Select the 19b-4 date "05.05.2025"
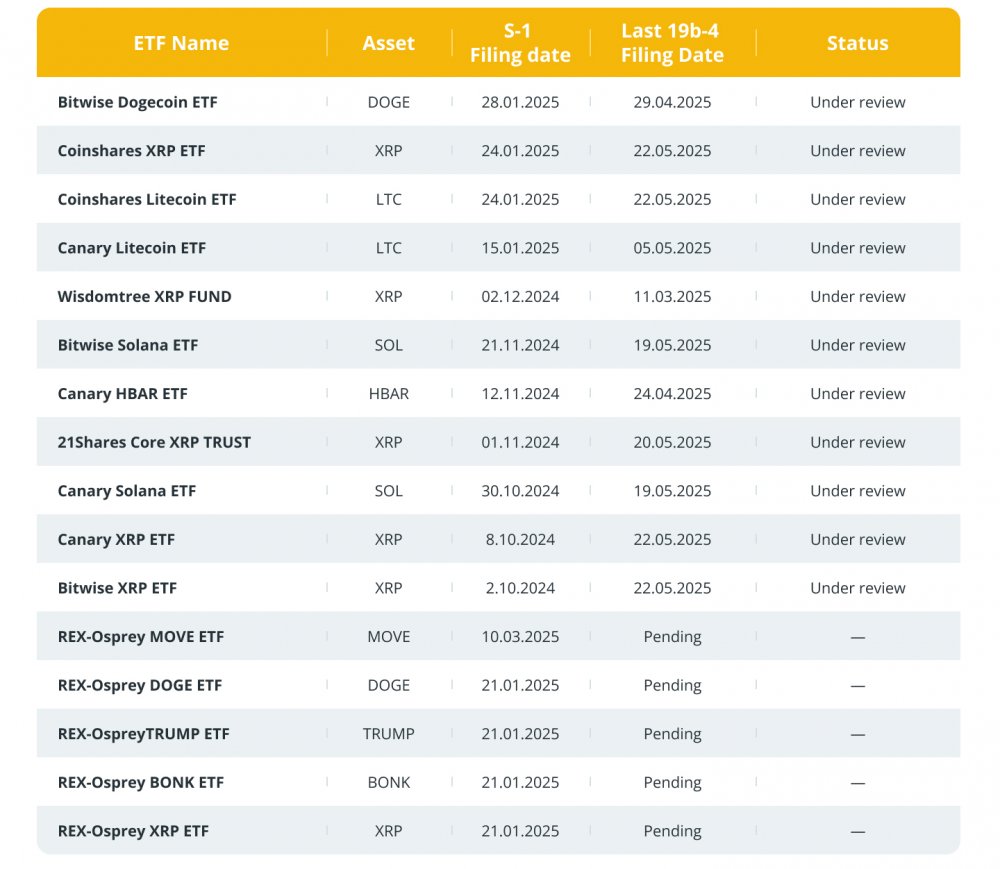Viewport: 1000px width, 869px height. click(x=672, y=248)
